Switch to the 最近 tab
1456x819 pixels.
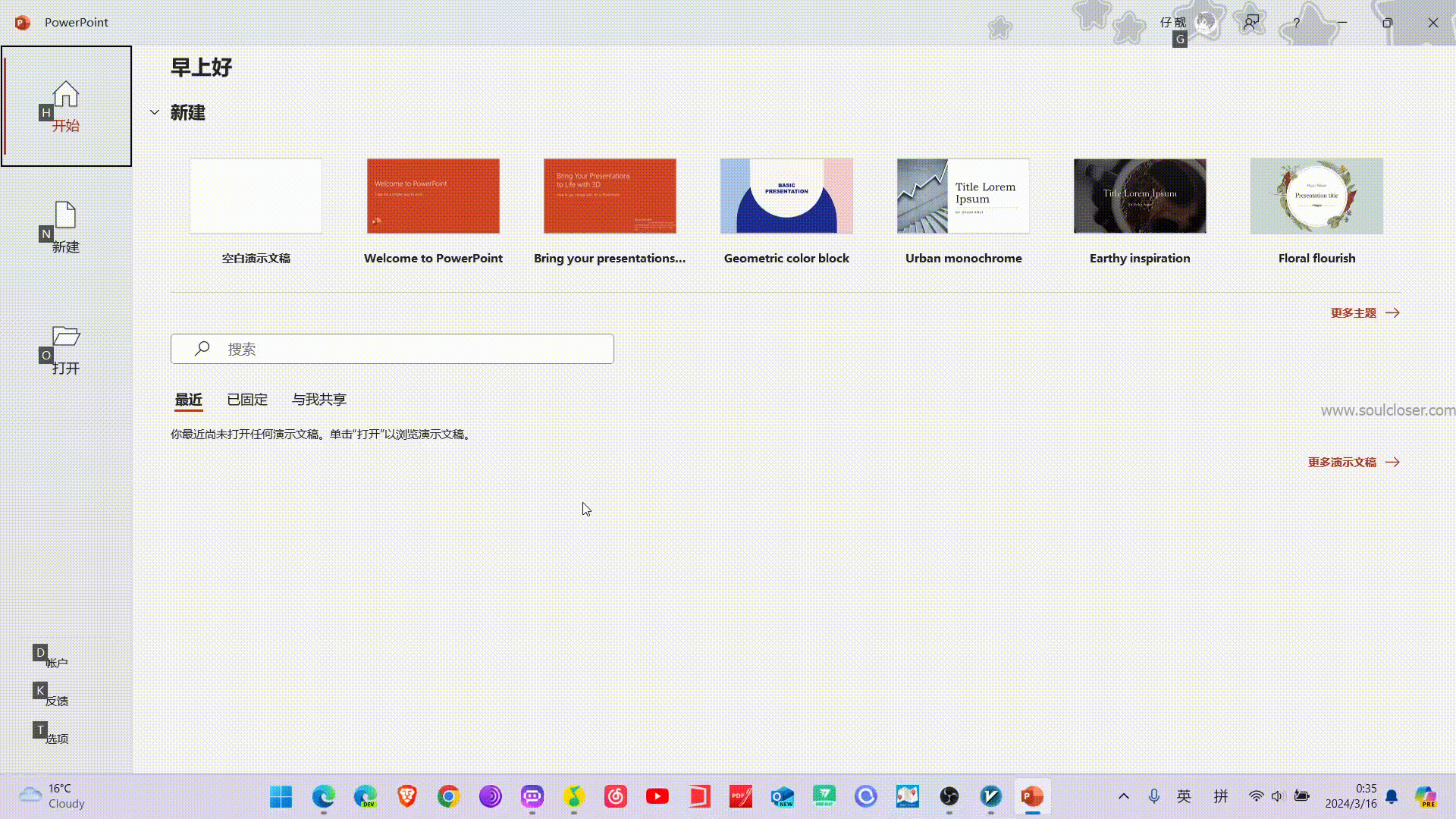tap(189, 400)
